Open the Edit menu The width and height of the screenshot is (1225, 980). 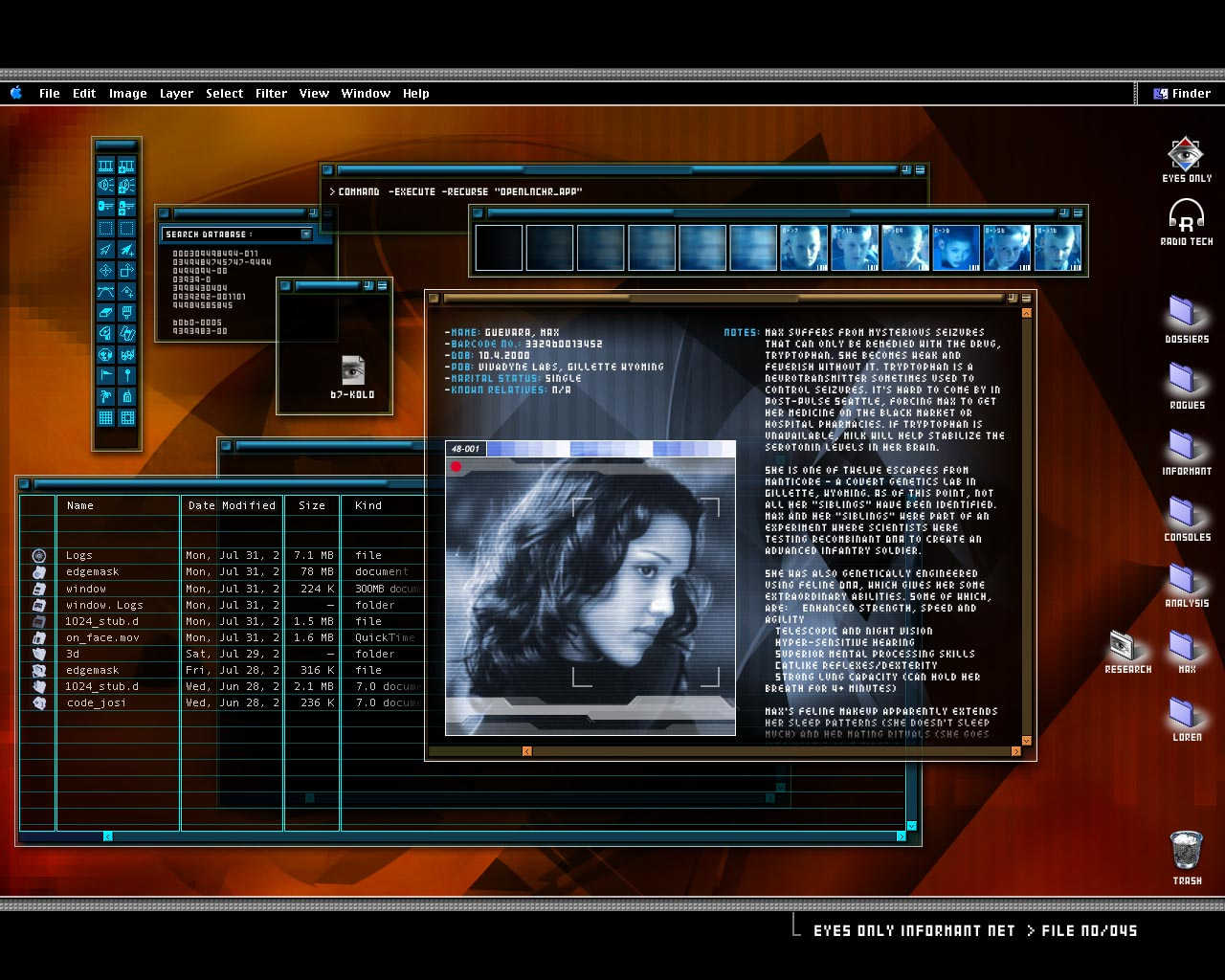tap(84, 94)
